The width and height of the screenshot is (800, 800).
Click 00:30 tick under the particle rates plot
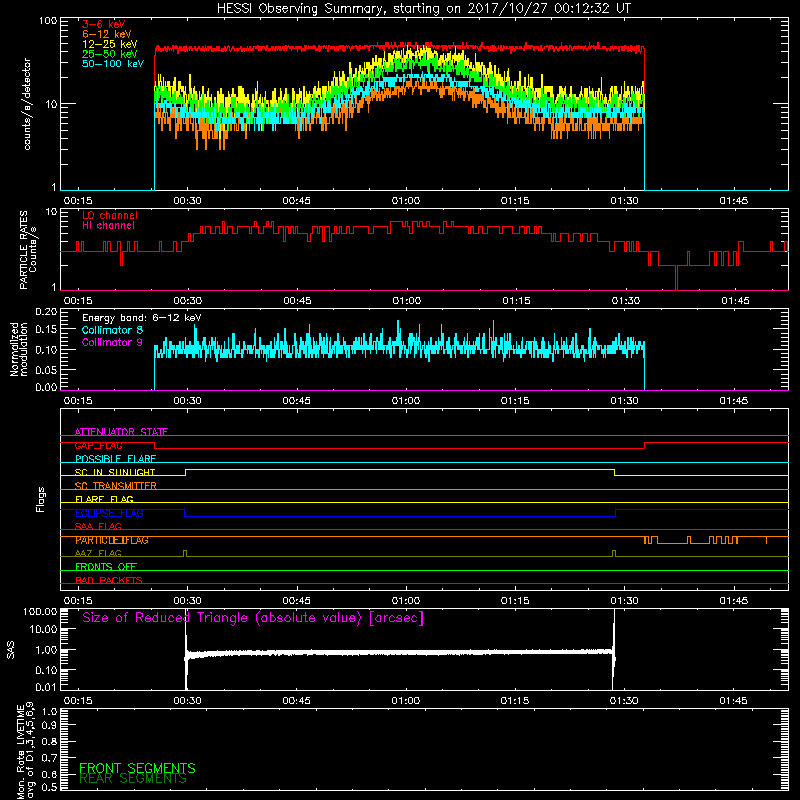pyautogui.click(x=187, y=301)
